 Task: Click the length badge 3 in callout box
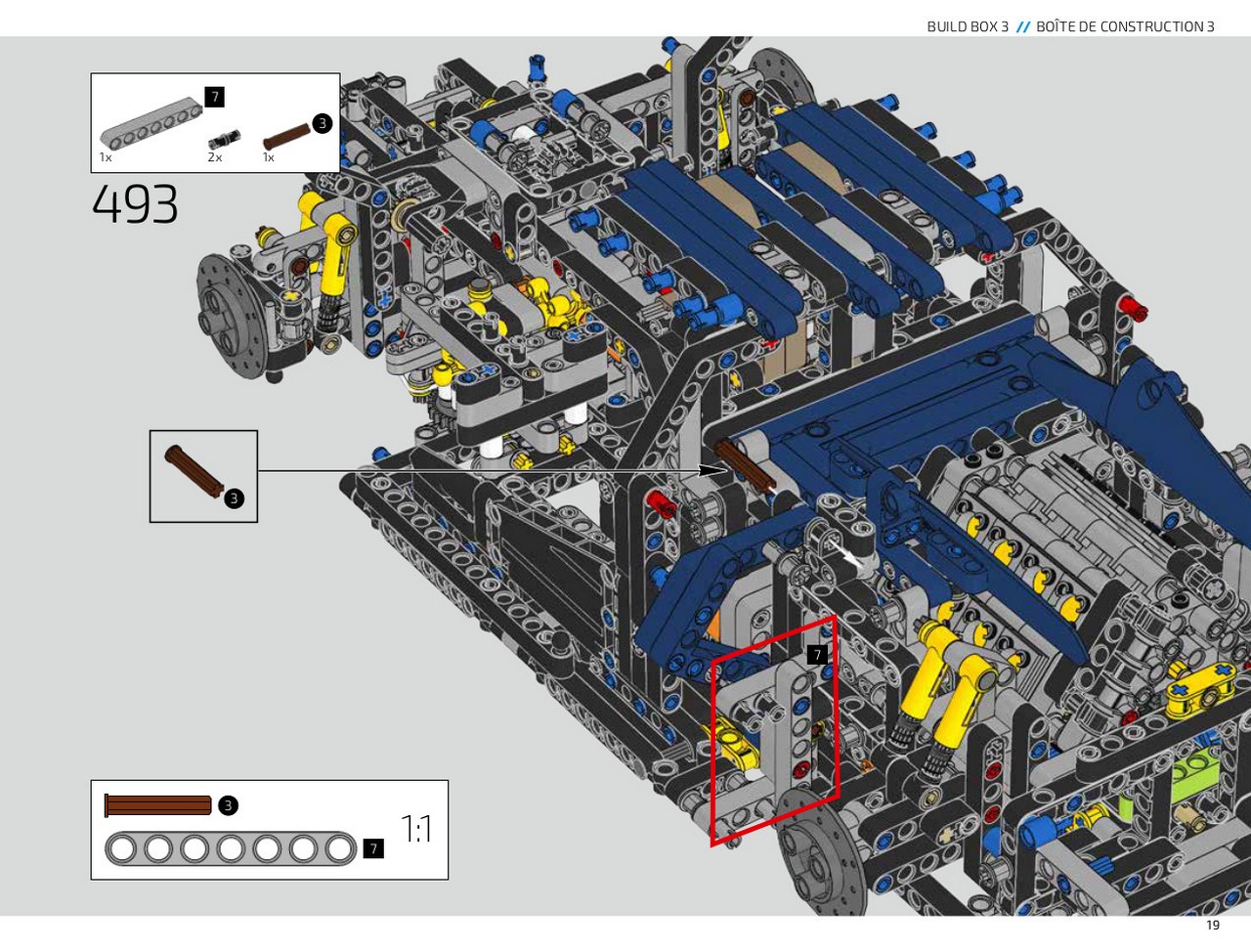point(234,498)
